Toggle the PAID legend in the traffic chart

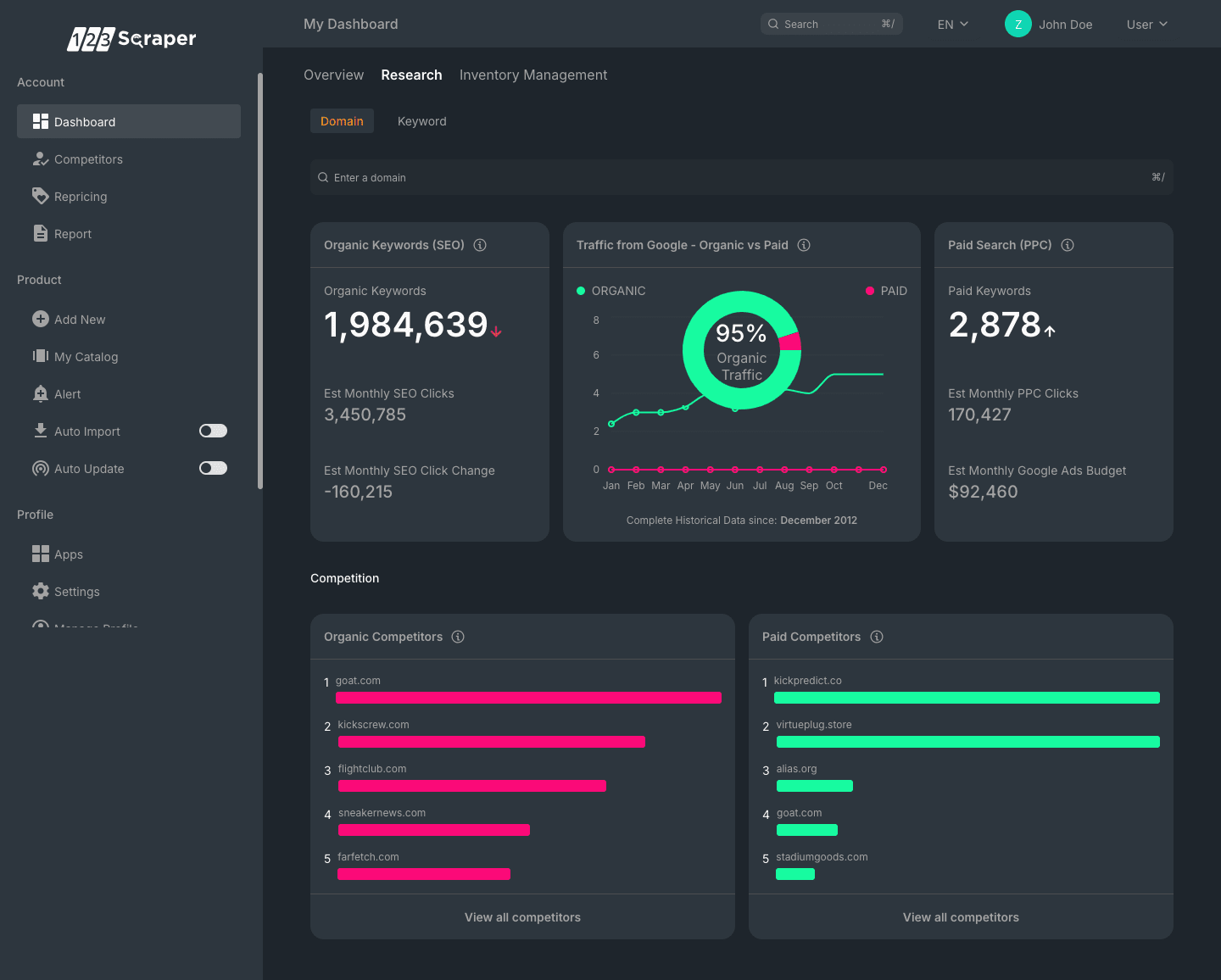click(886, 291)
